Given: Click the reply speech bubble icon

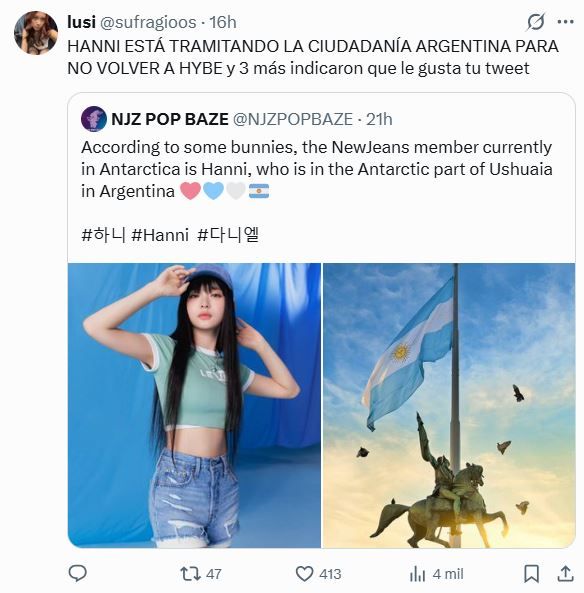Looking at the screenshot, I should (78, 573).
